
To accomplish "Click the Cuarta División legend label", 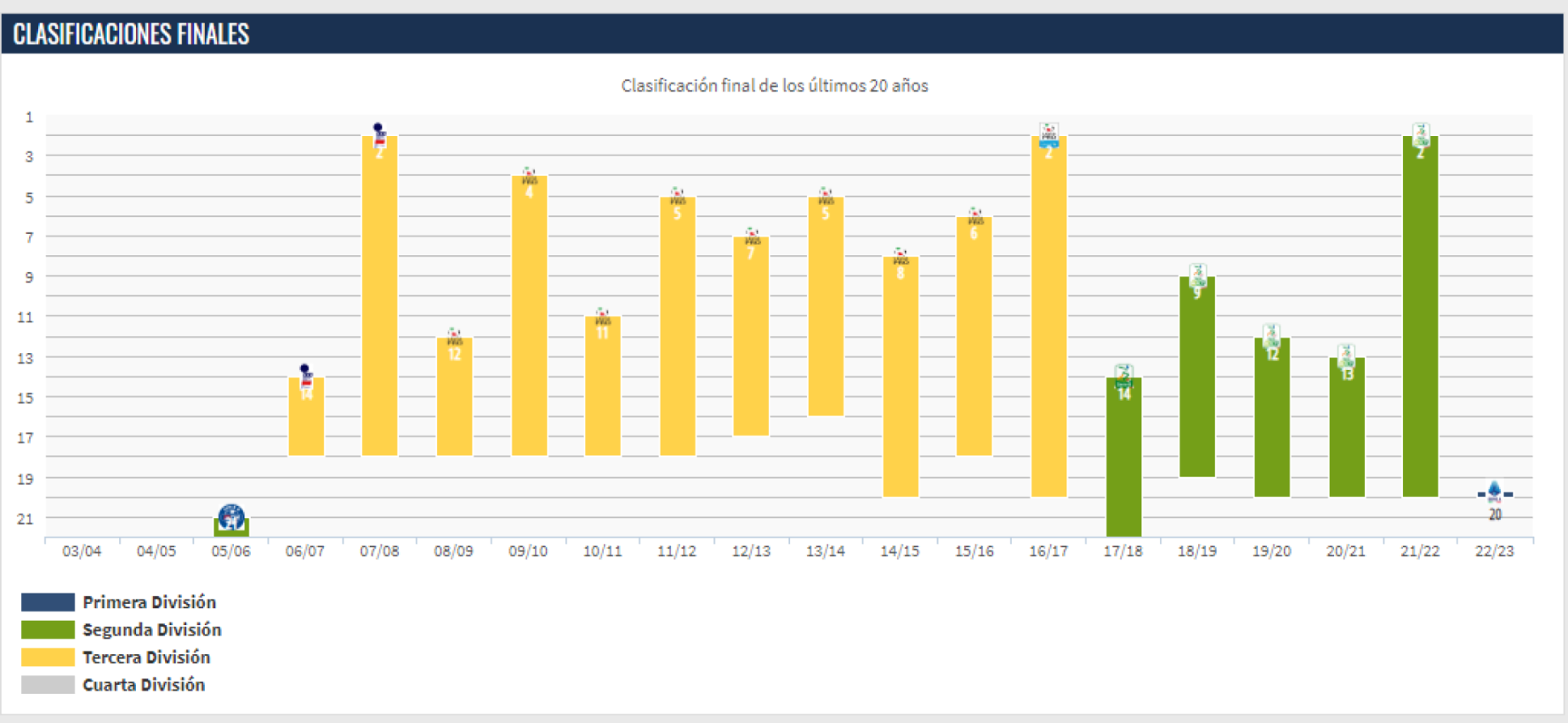I will (144, 685).
